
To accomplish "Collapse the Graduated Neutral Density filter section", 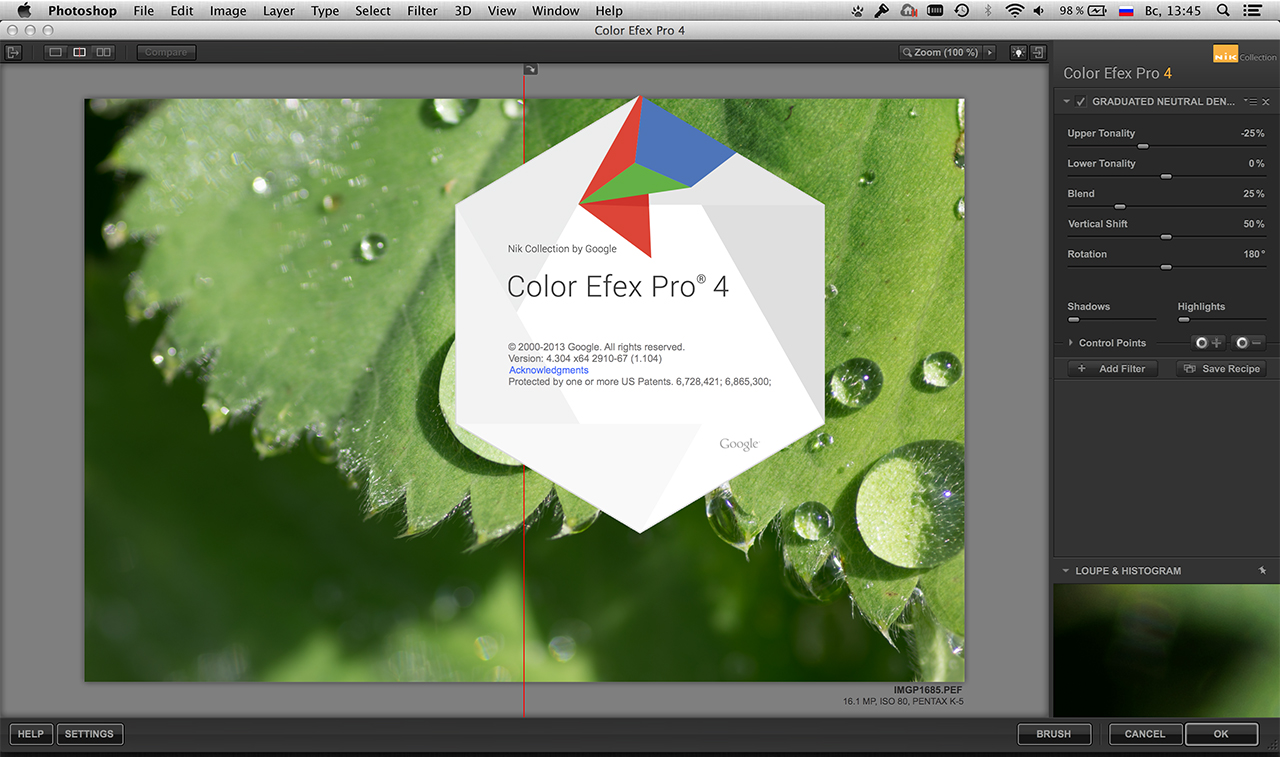I will (1067, 102).
